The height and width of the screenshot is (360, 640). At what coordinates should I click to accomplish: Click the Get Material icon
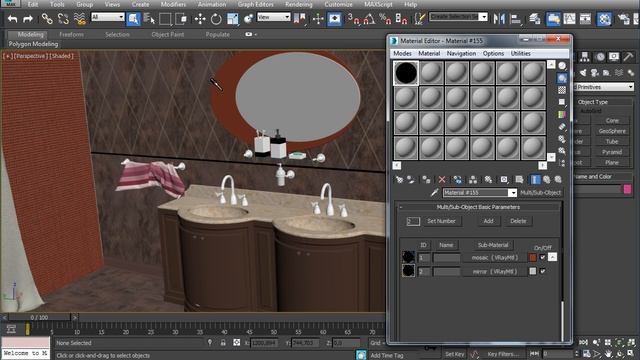[399, 180]
